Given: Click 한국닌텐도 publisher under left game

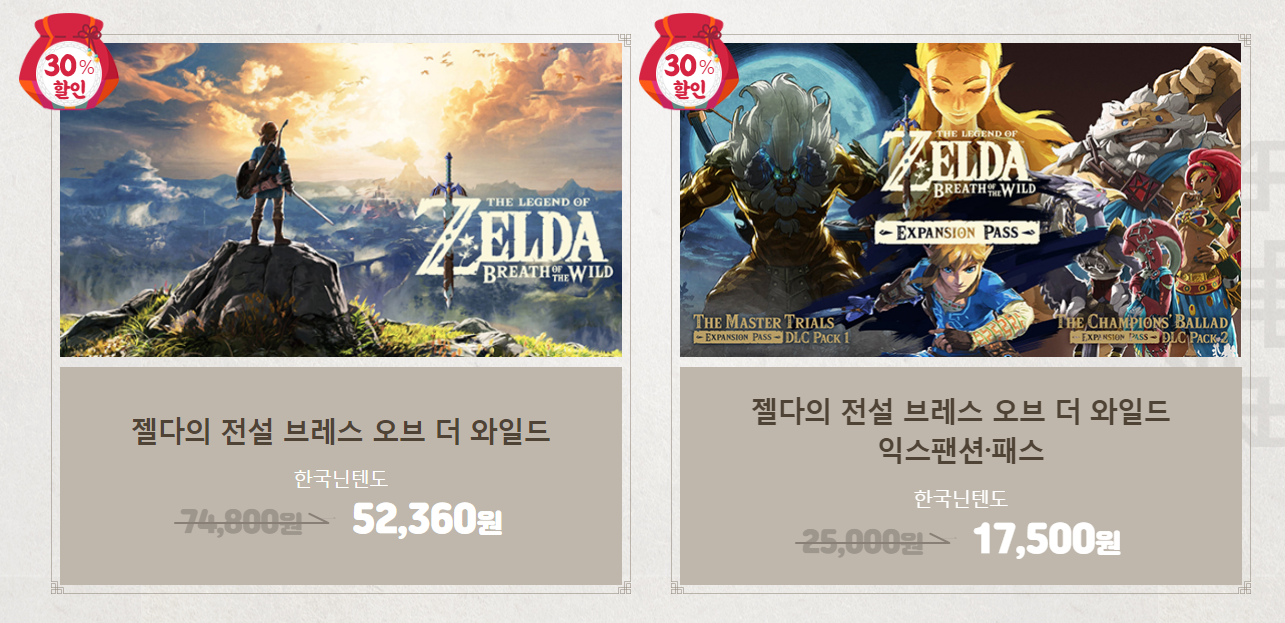Looking at the screenshot, I should [x=341, y=479].
